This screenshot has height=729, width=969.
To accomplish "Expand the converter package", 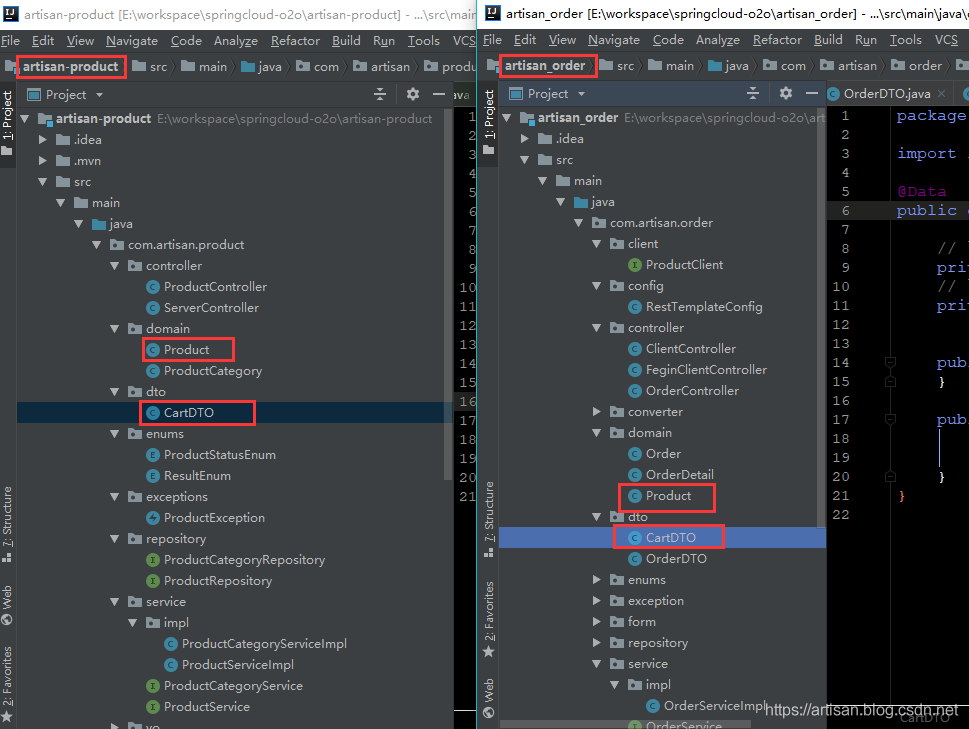I will (597, 412).
